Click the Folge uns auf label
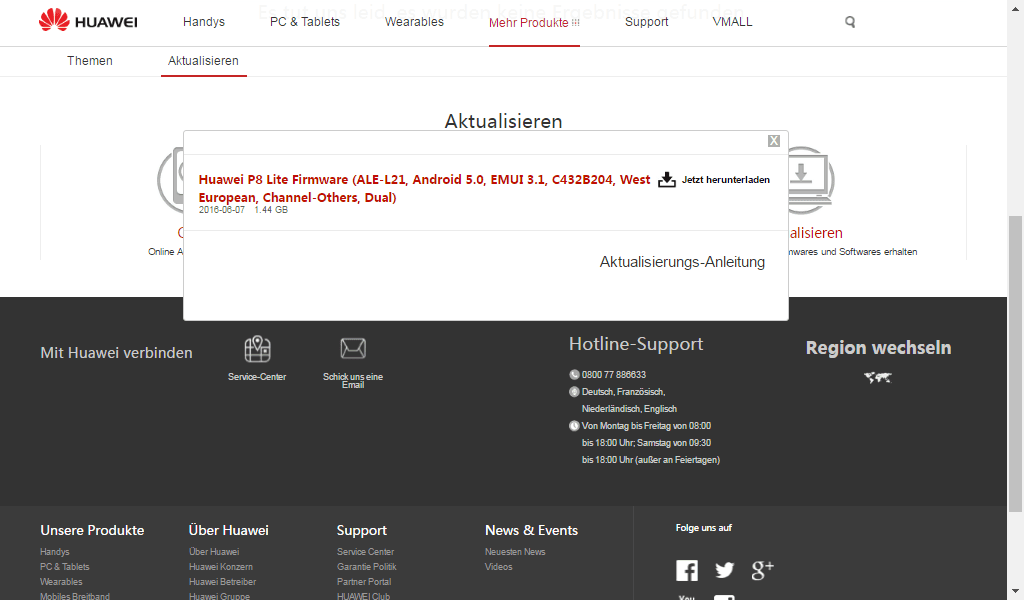Image resolution: width=1024 pixels, height=600 pixels. (704, 528)
